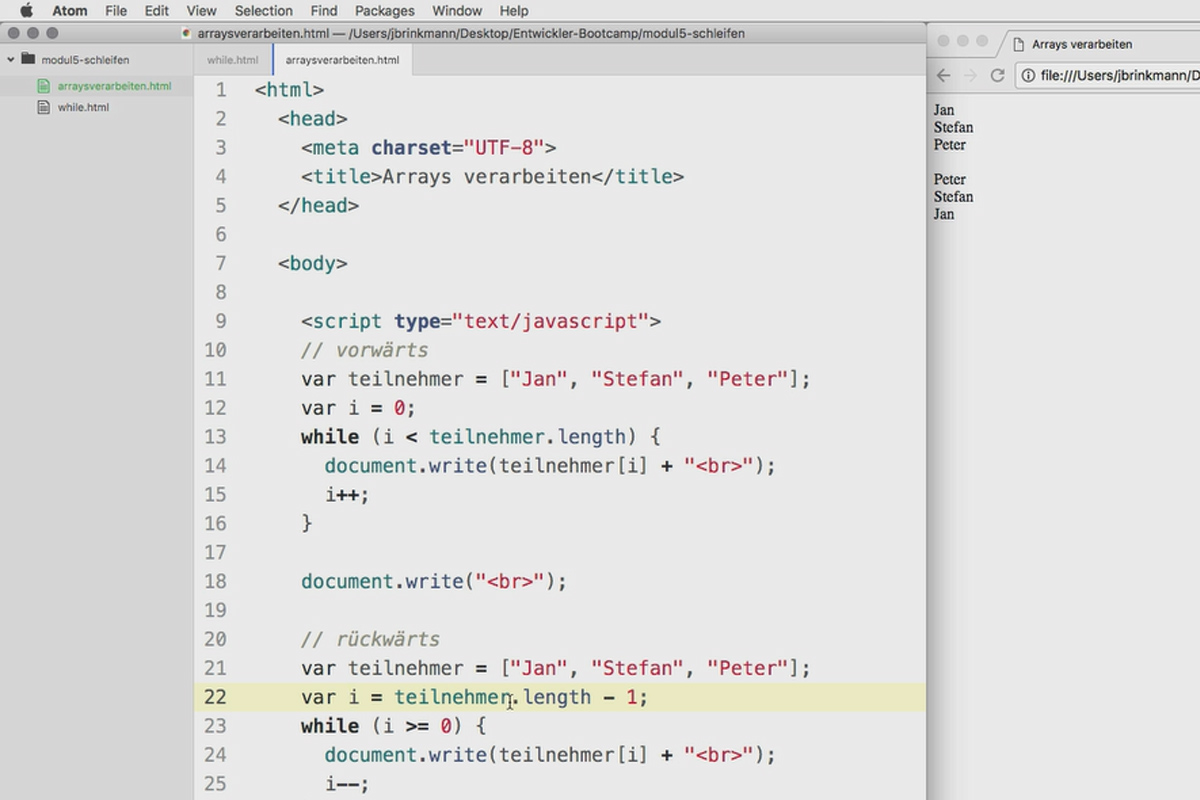Open the Apple menu

coord(26,10)
